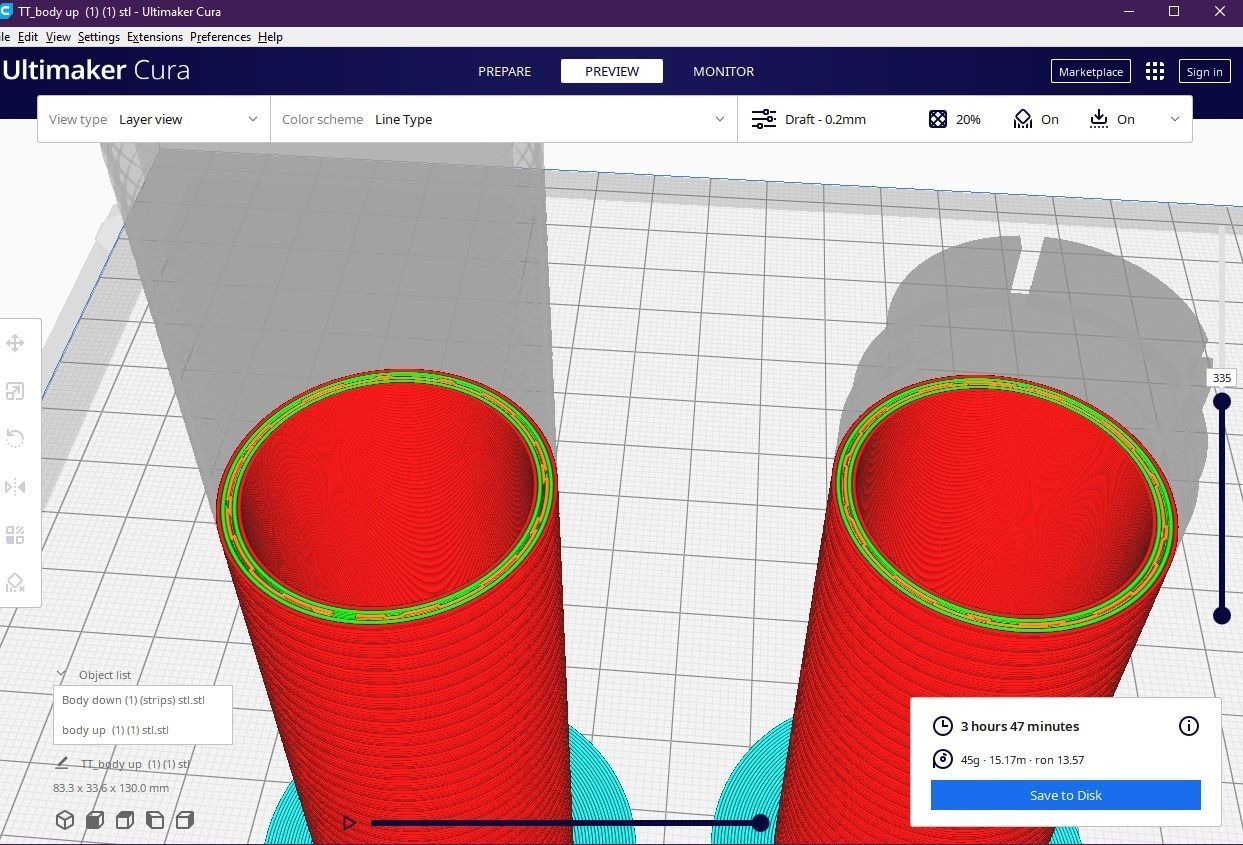Minimize the Cura window

[1129, 12]
